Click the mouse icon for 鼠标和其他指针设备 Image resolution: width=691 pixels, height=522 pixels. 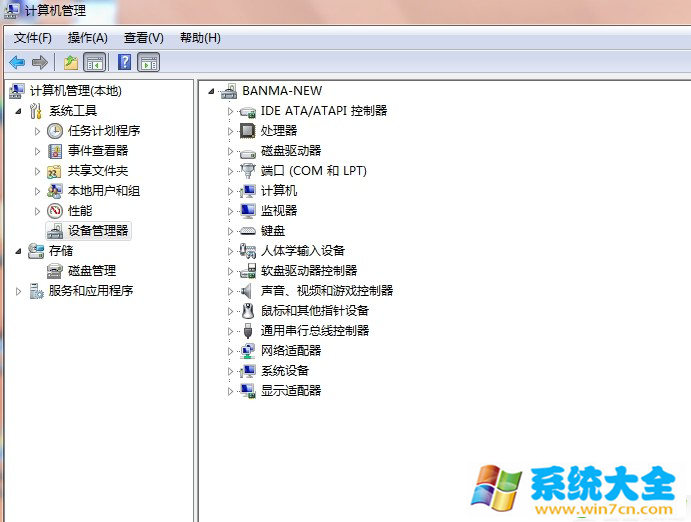248,311
